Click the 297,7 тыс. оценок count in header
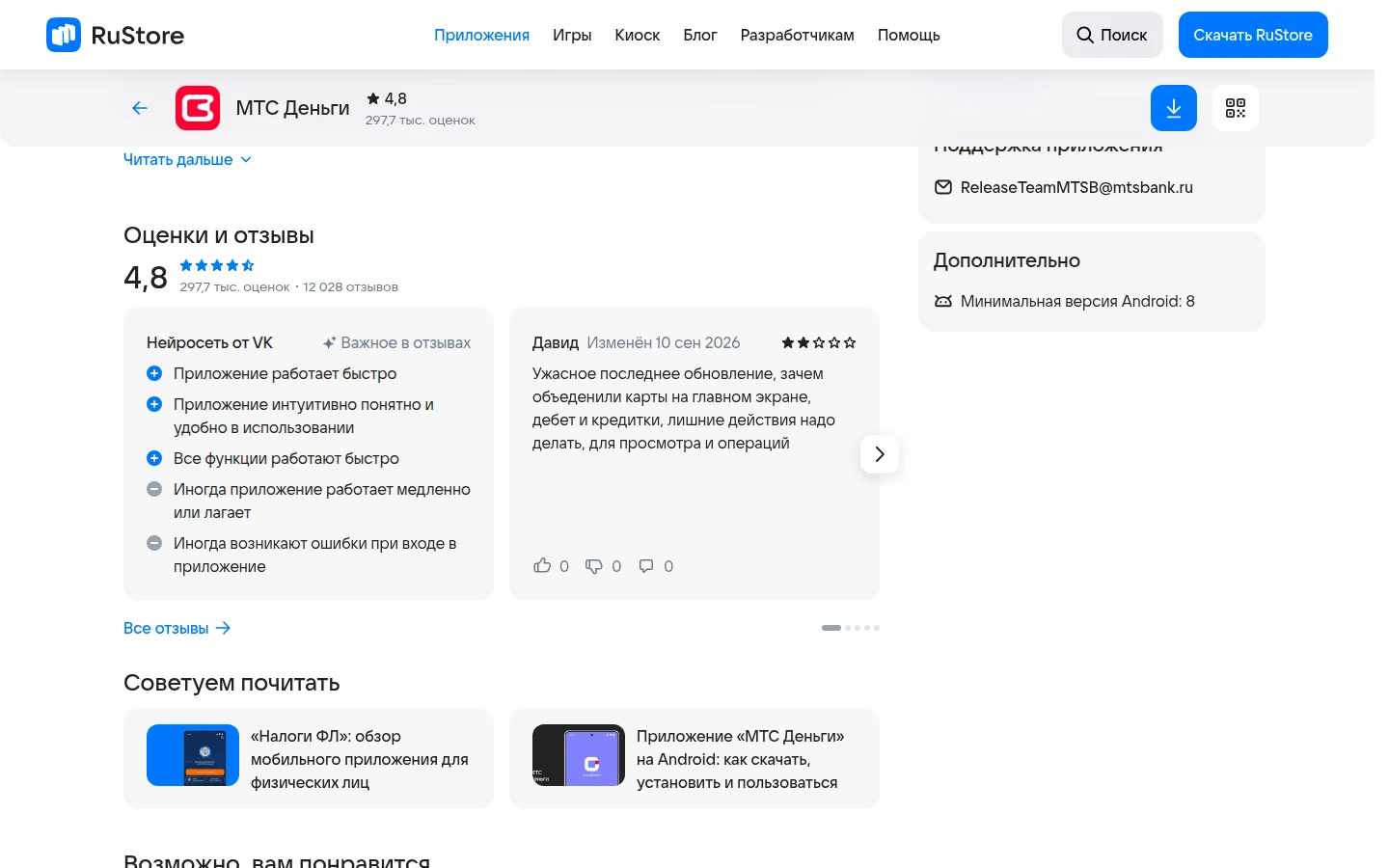The height and width of the screenshot is (868, 1389). 421,121
